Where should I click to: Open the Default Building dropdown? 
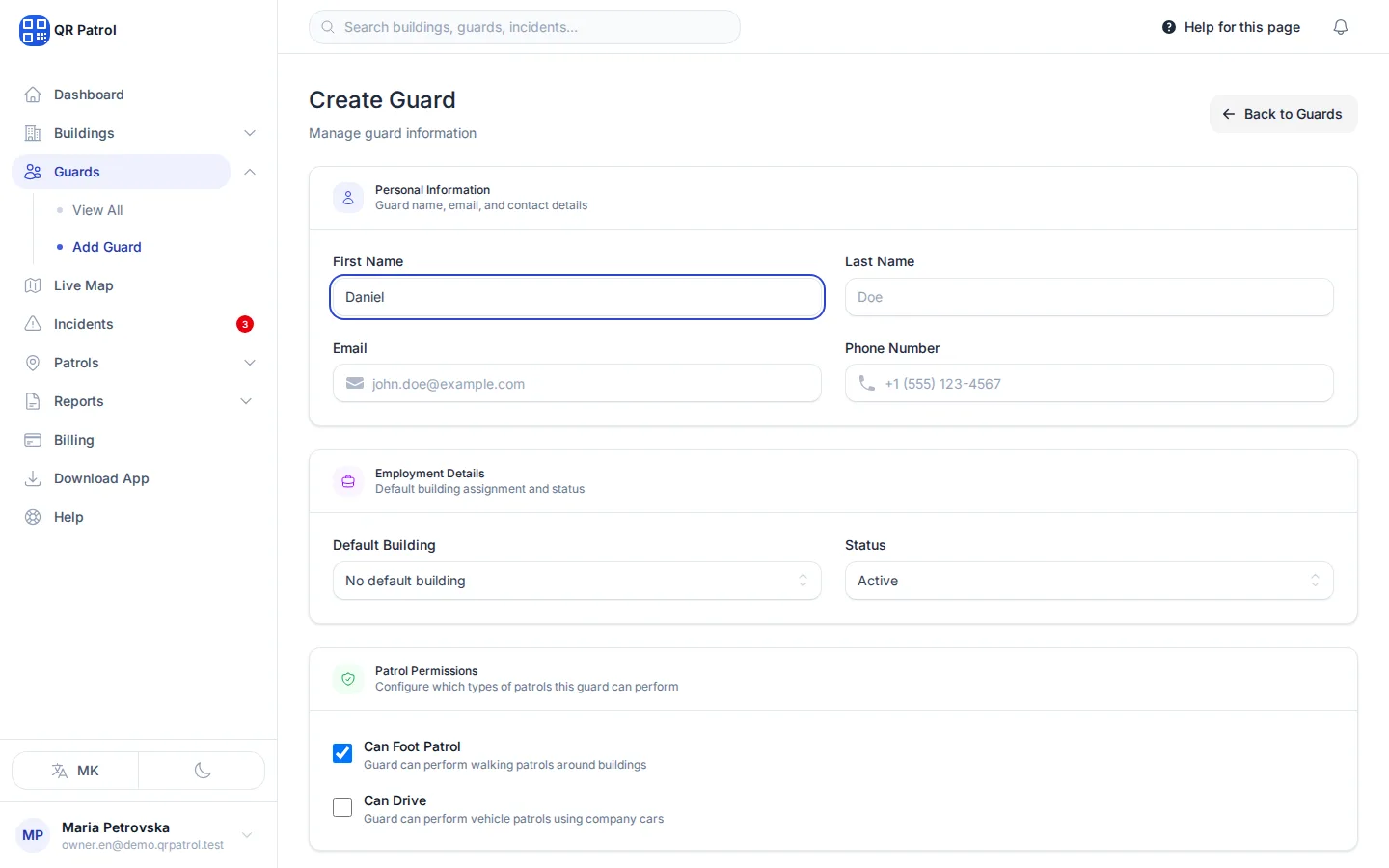[x=577, y=581]
